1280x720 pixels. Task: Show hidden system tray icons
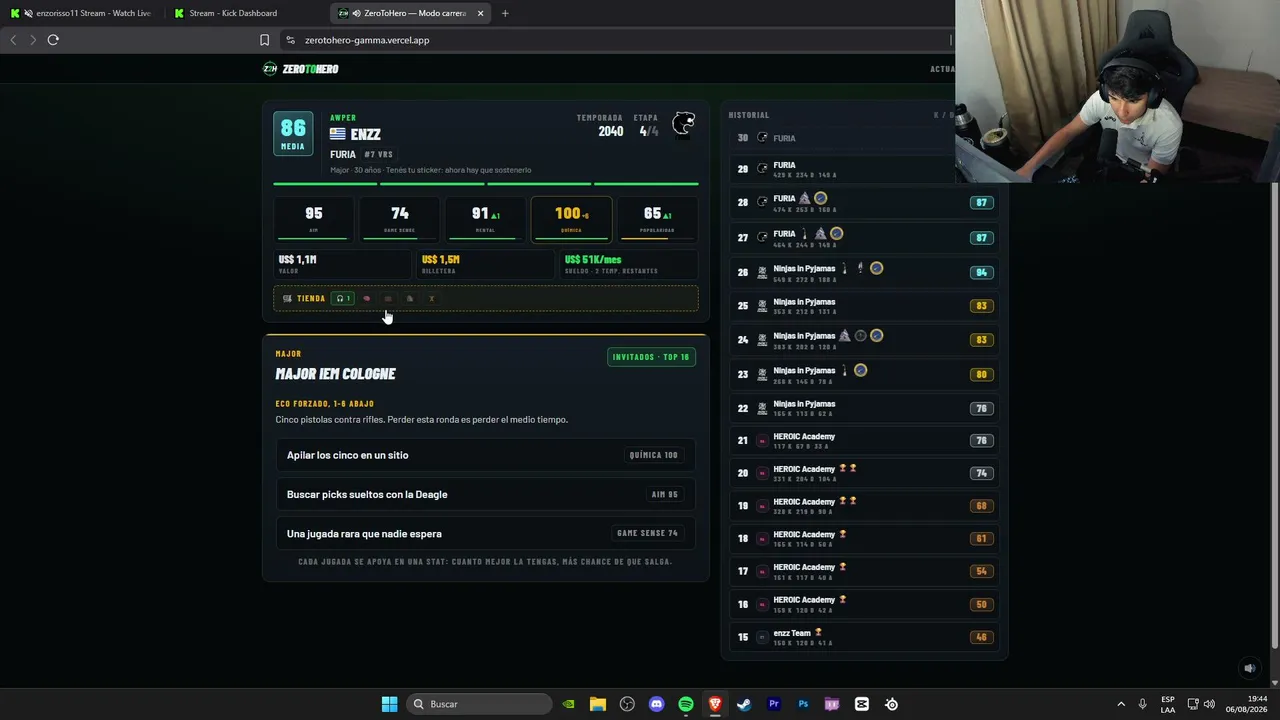[1121, 704]
